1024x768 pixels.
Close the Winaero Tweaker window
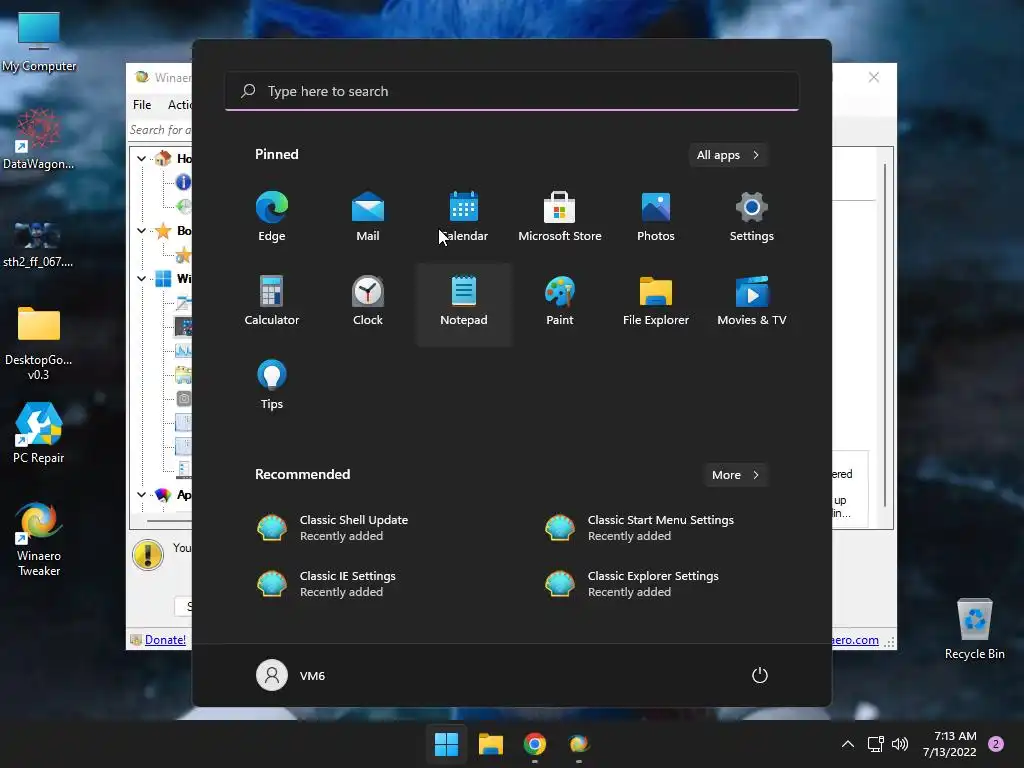pyautogui.click(x=874, y=77)
